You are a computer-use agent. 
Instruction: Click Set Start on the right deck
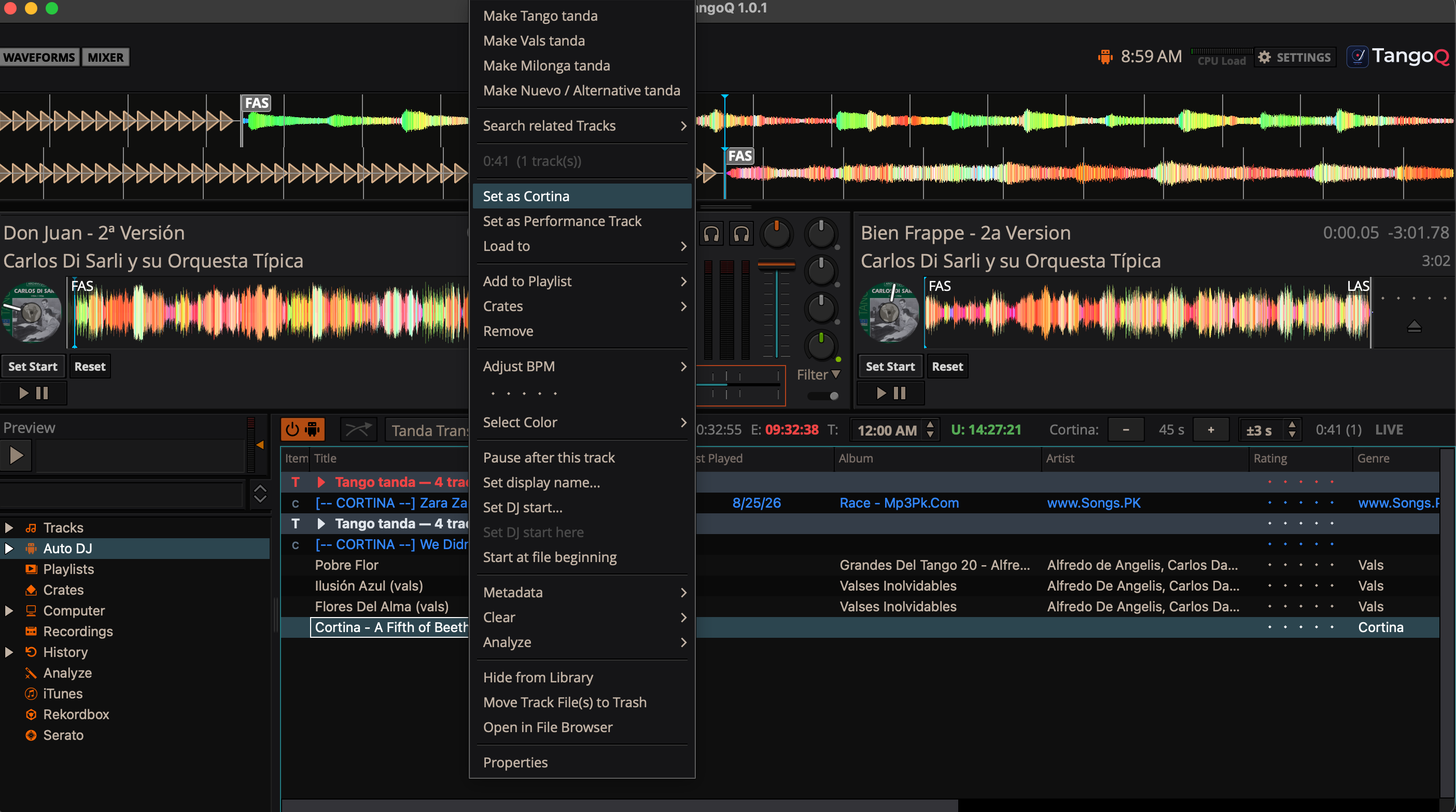coord(890,367)
